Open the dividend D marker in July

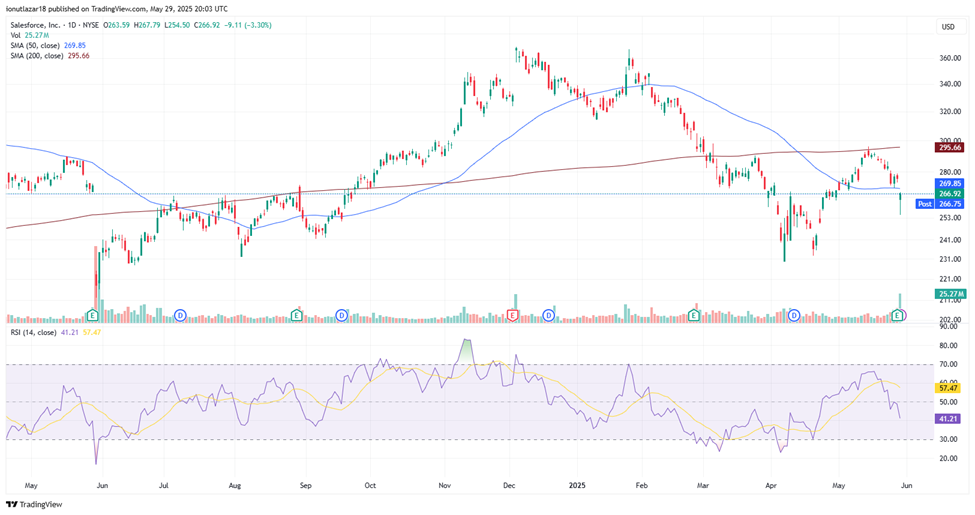tap(181, 315)
